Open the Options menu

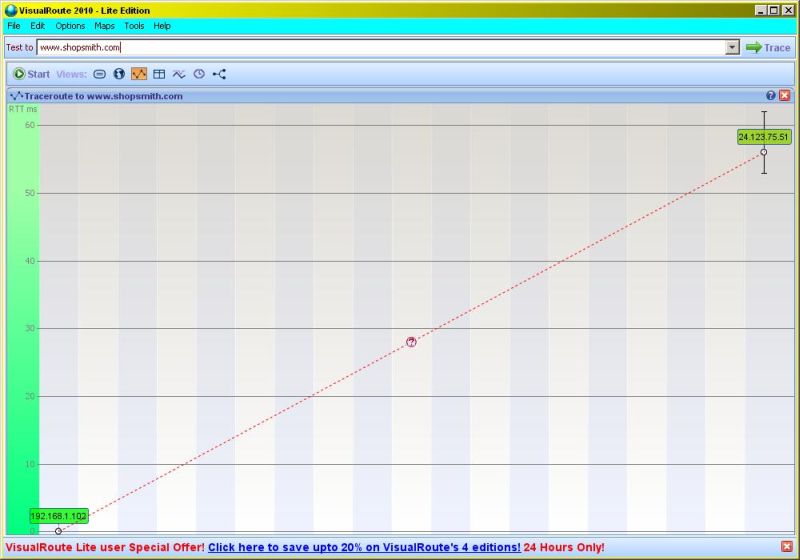70,26
